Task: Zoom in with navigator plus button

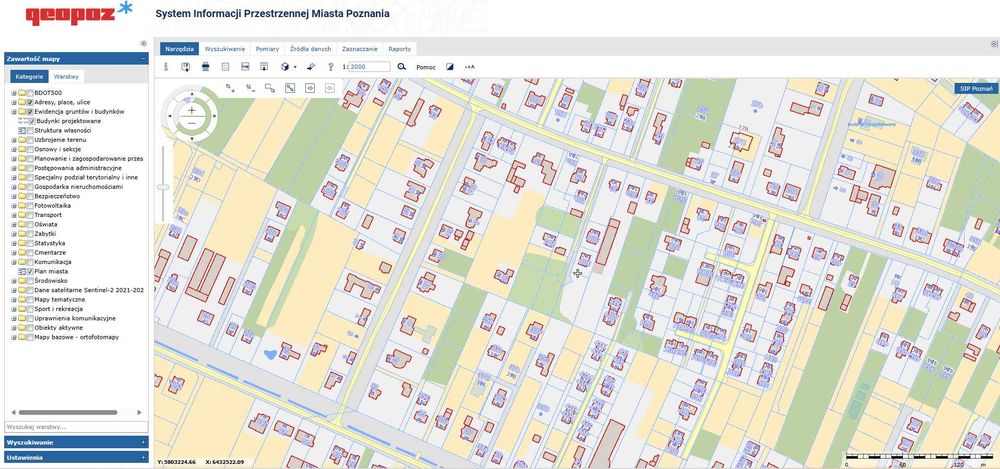Action: pos(191,110)
